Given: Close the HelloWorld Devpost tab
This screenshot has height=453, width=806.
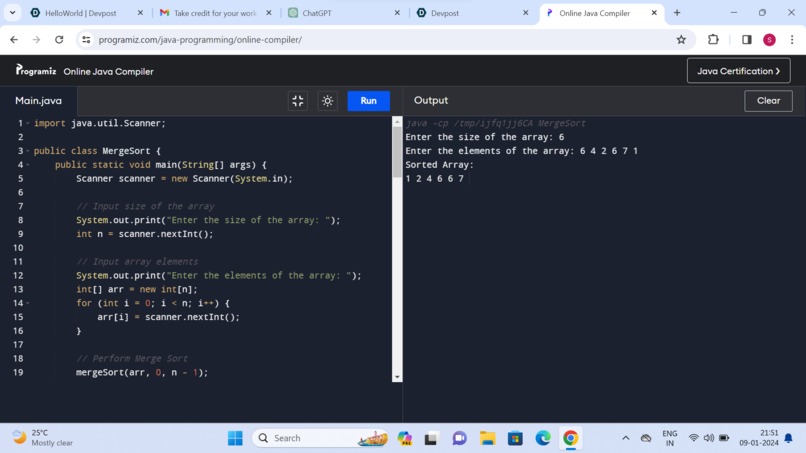Looking at the screenshot, I should click(x=140, y=13).
